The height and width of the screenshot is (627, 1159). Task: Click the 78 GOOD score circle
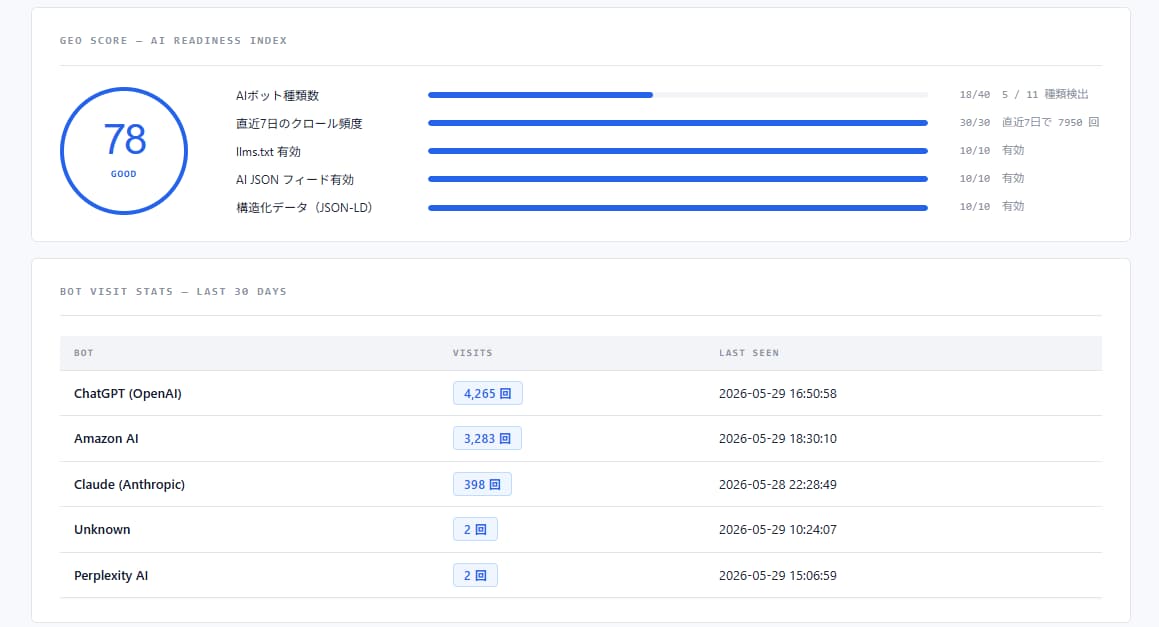tap(123, 151)
